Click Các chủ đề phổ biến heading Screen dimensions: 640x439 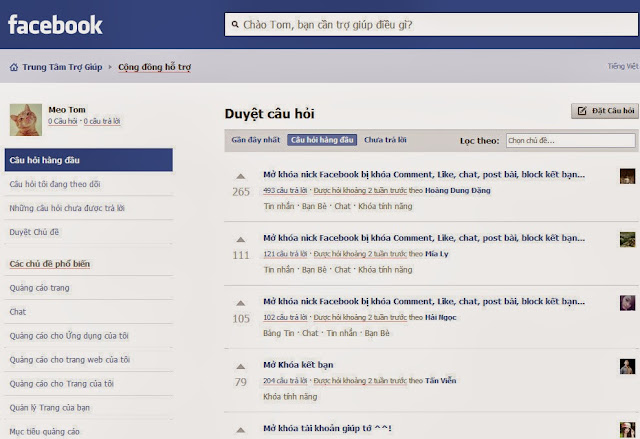point(49,264)
